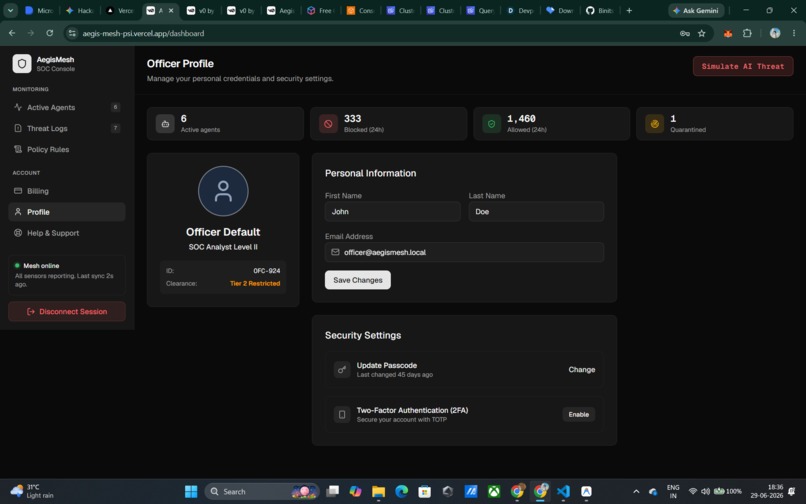Click the Allowed (24h) green shield icon

[x=491, y=124]
